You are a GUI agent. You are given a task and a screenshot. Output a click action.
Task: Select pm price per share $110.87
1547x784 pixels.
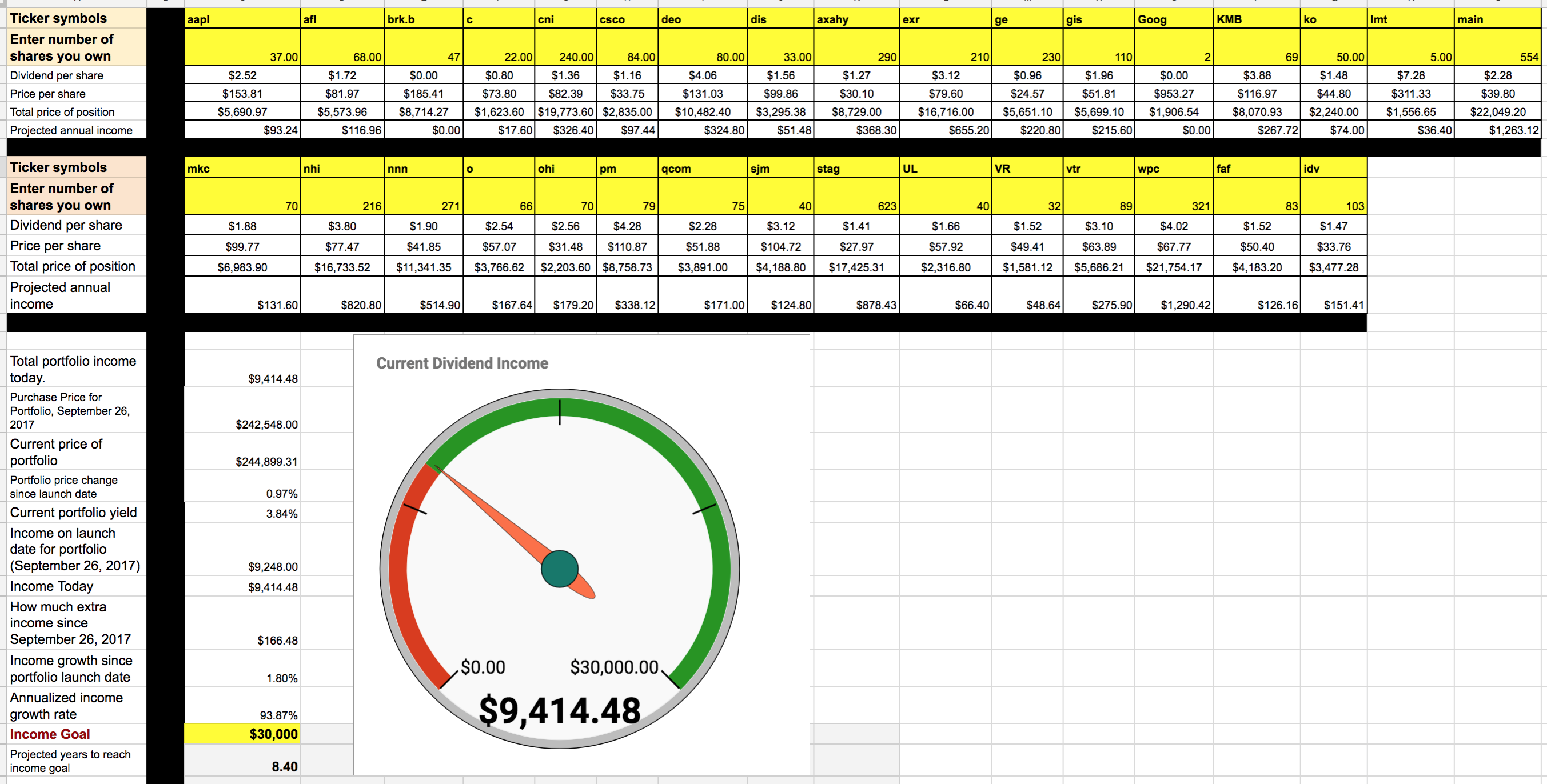[627, 246]
